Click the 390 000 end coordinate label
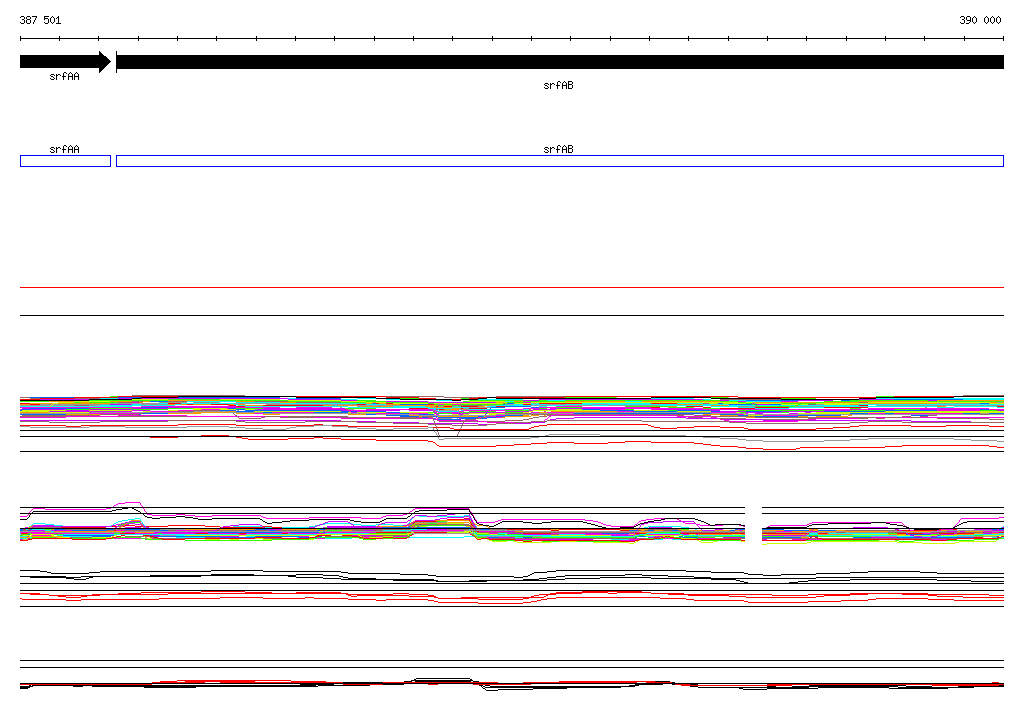 980,20
